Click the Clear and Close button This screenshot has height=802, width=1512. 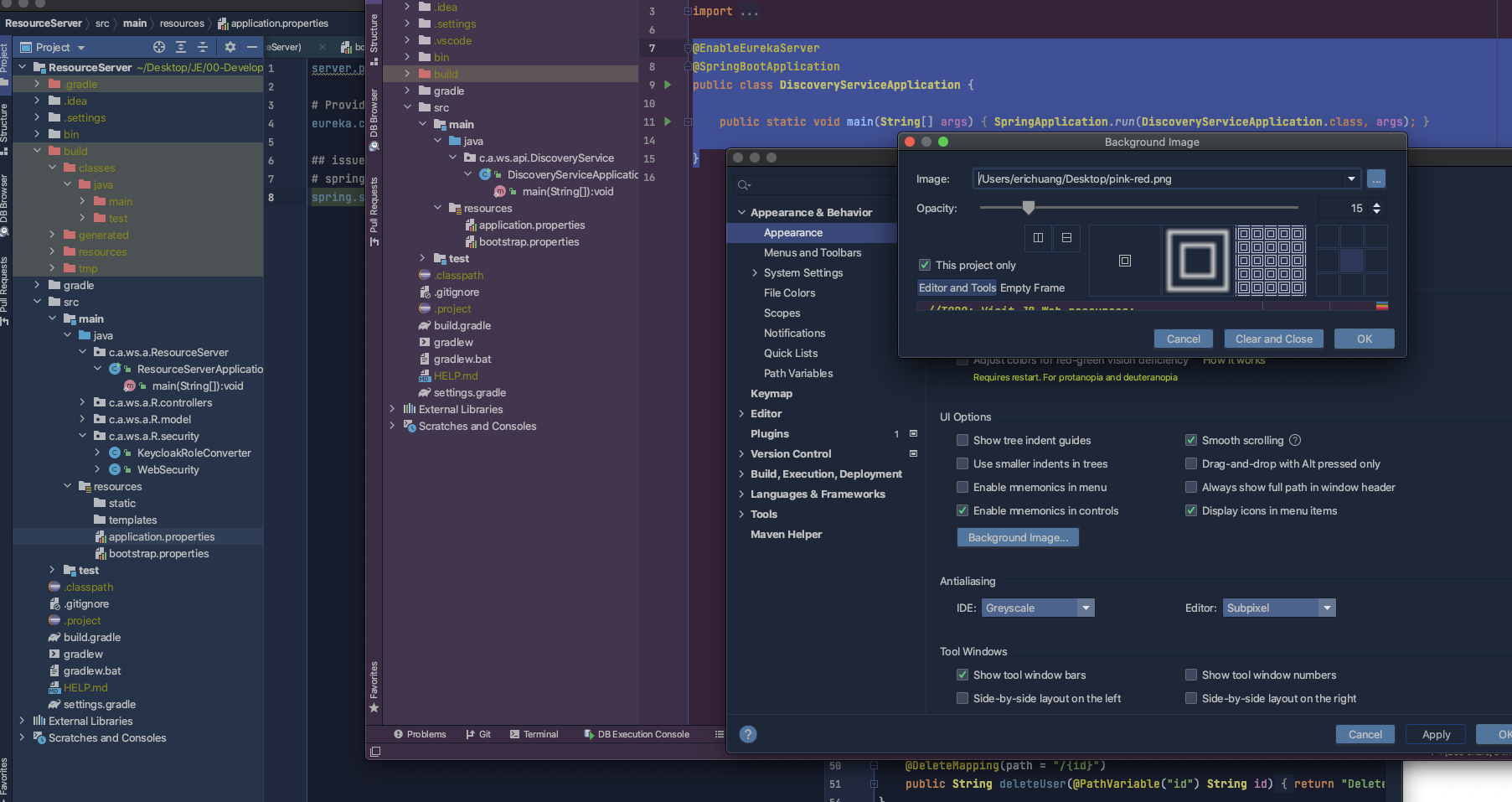(x=1273, y=339)
